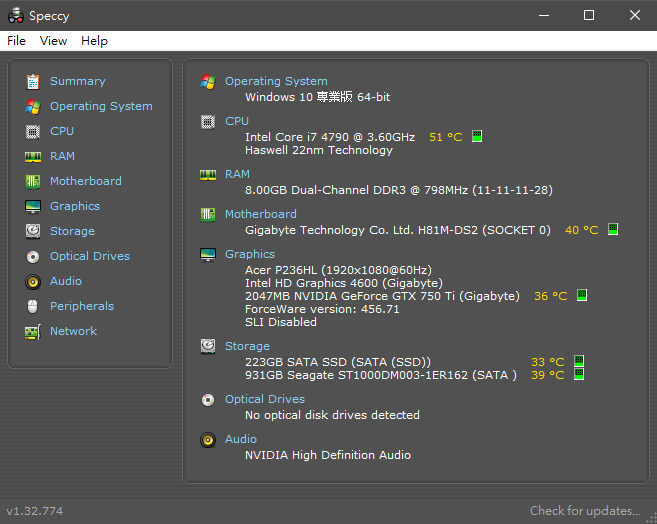Click the CPU heading link in summary
The image size is (657, 524).
237,121
